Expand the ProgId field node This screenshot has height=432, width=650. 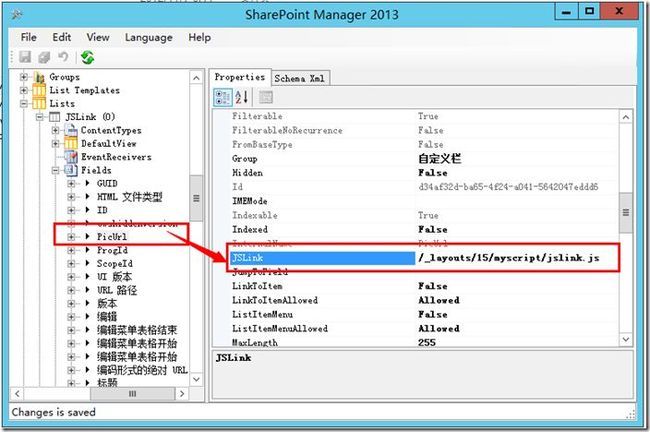71,250
